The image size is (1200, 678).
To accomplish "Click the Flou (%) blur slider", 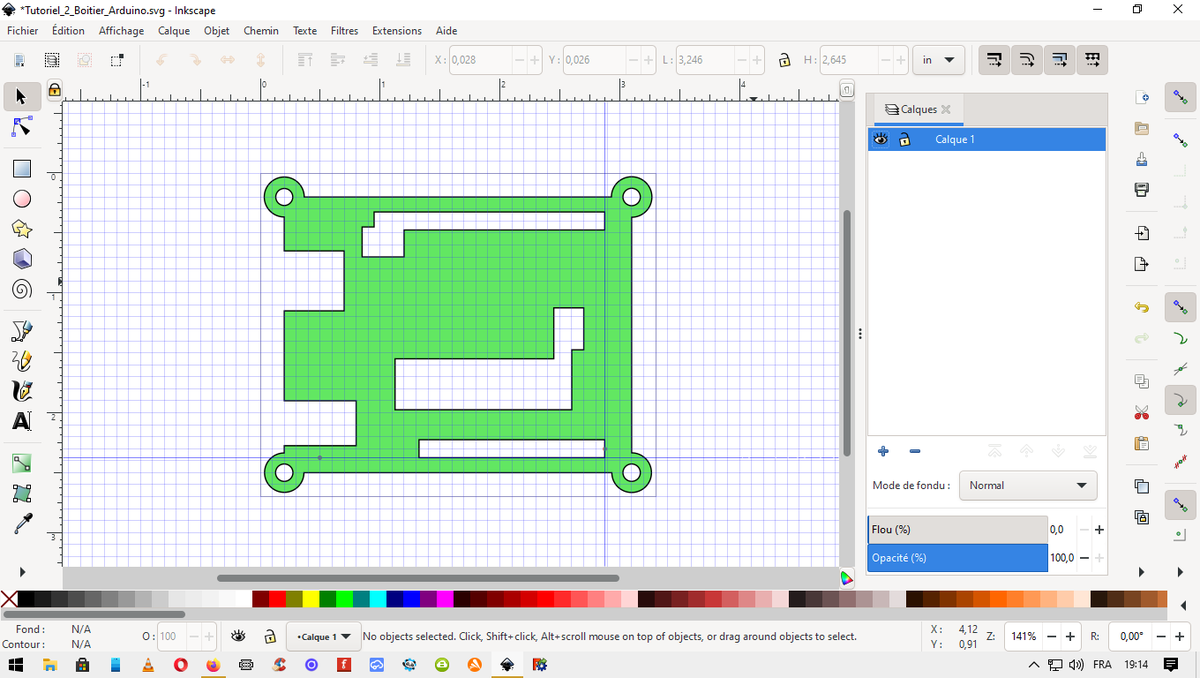I will click(957, 529).
